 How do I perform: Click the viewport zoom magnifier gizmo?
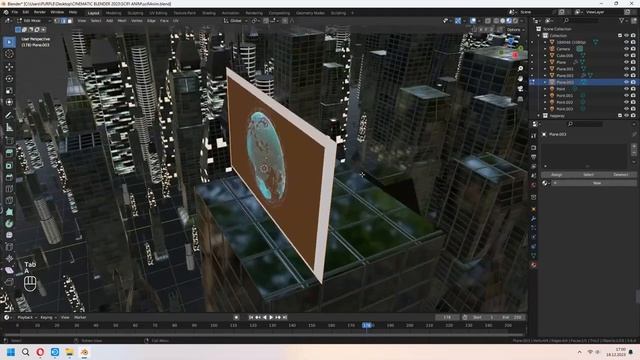pyautogui.click(x=520, y=68)
